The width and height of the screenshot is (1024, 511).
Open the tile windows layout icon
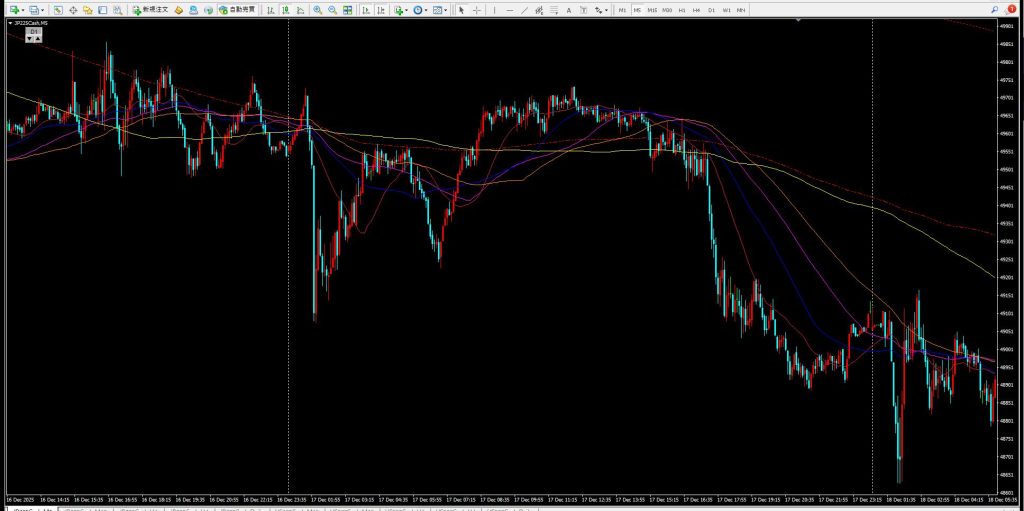(x=347, y=10)
